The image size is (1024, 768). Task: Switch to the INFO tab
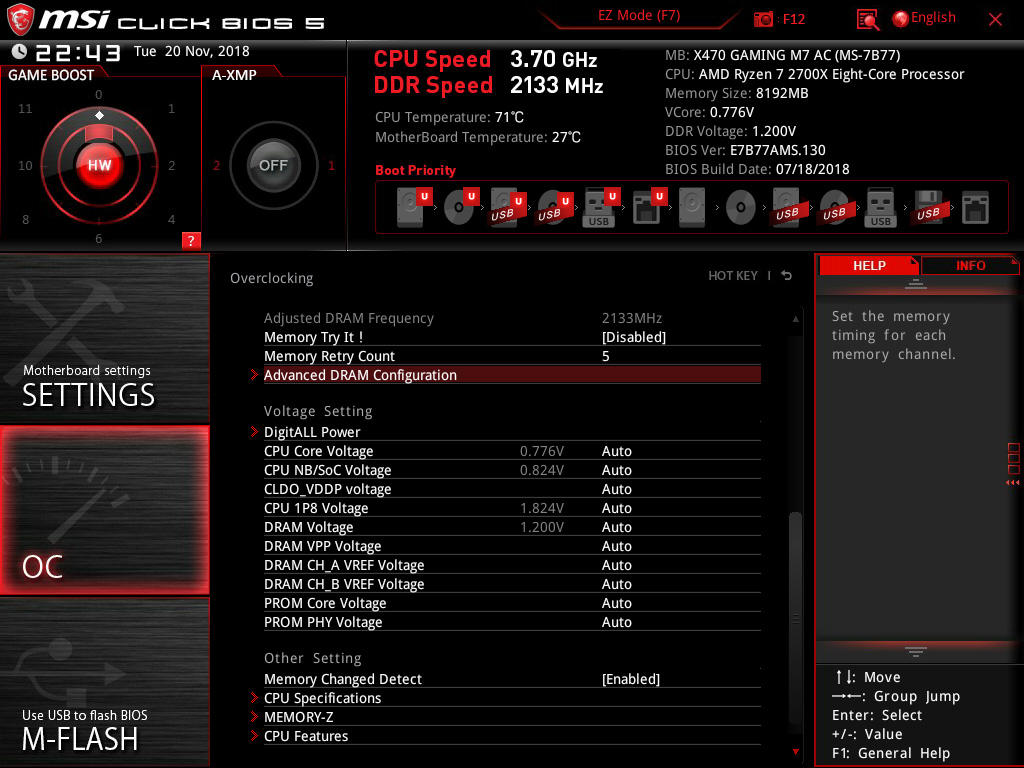coord(970,265)
